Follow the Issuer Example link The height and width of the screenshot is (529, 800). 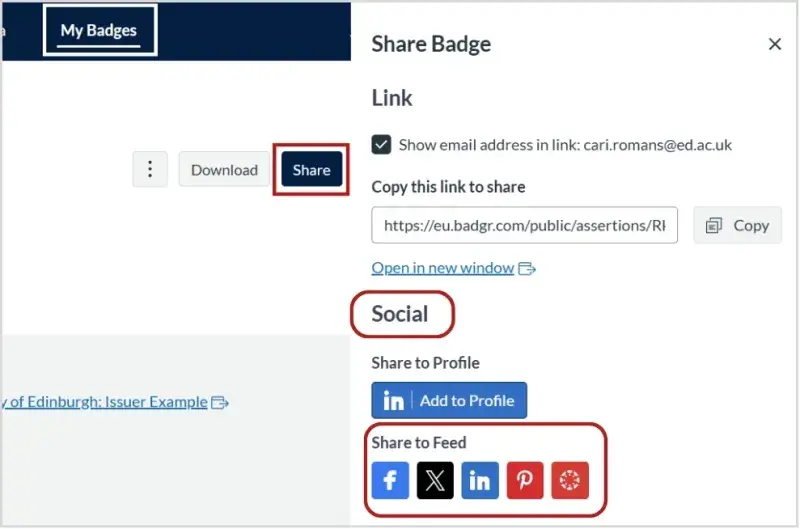tap(105, 402)
